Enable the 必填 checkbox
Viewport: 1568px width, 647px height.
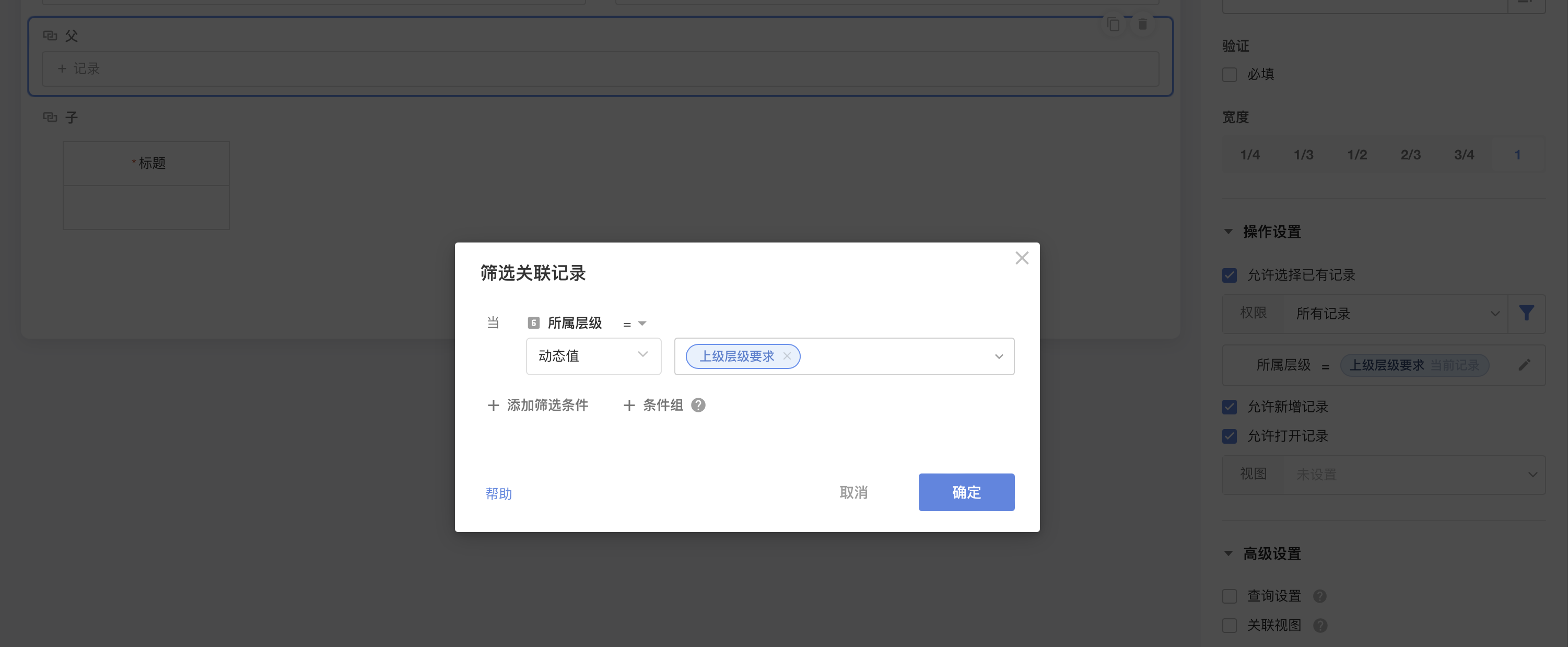click(x=1229, y=74)
